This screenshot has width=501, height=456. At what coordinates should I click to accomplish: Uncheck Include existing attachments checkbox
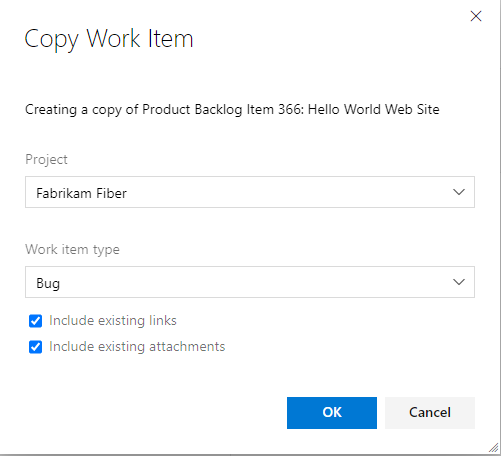35,347
